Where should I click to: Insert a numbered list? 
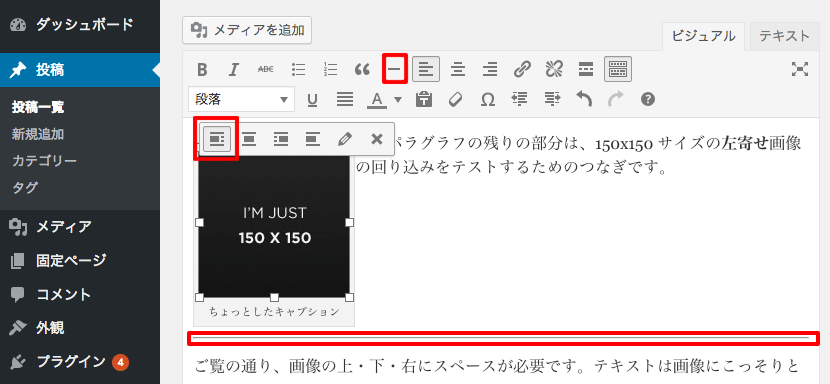(330, 69)
